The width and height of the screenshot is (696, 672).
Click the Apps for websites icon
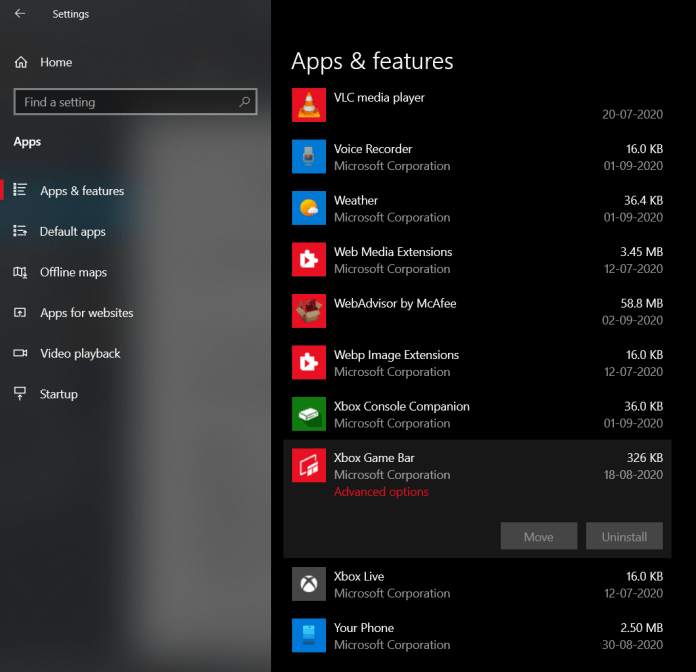pyautogui.click(x=20, y=312)
